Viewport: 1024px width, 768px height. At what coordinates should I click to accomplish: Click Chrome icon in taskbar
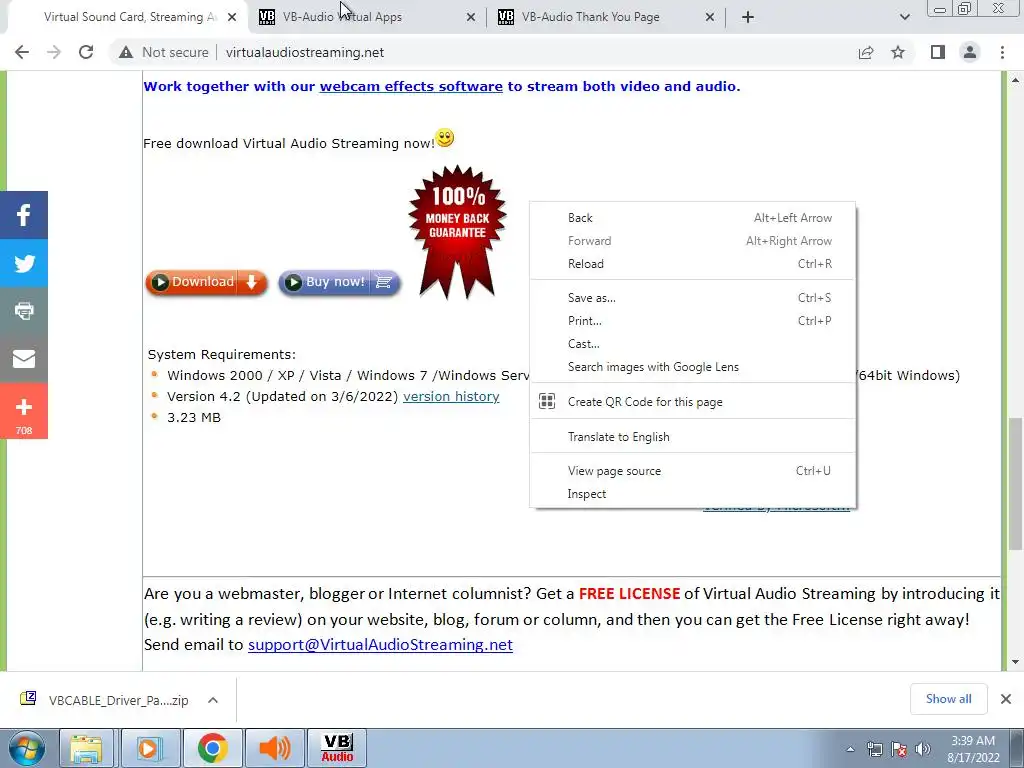click(212, 748)
